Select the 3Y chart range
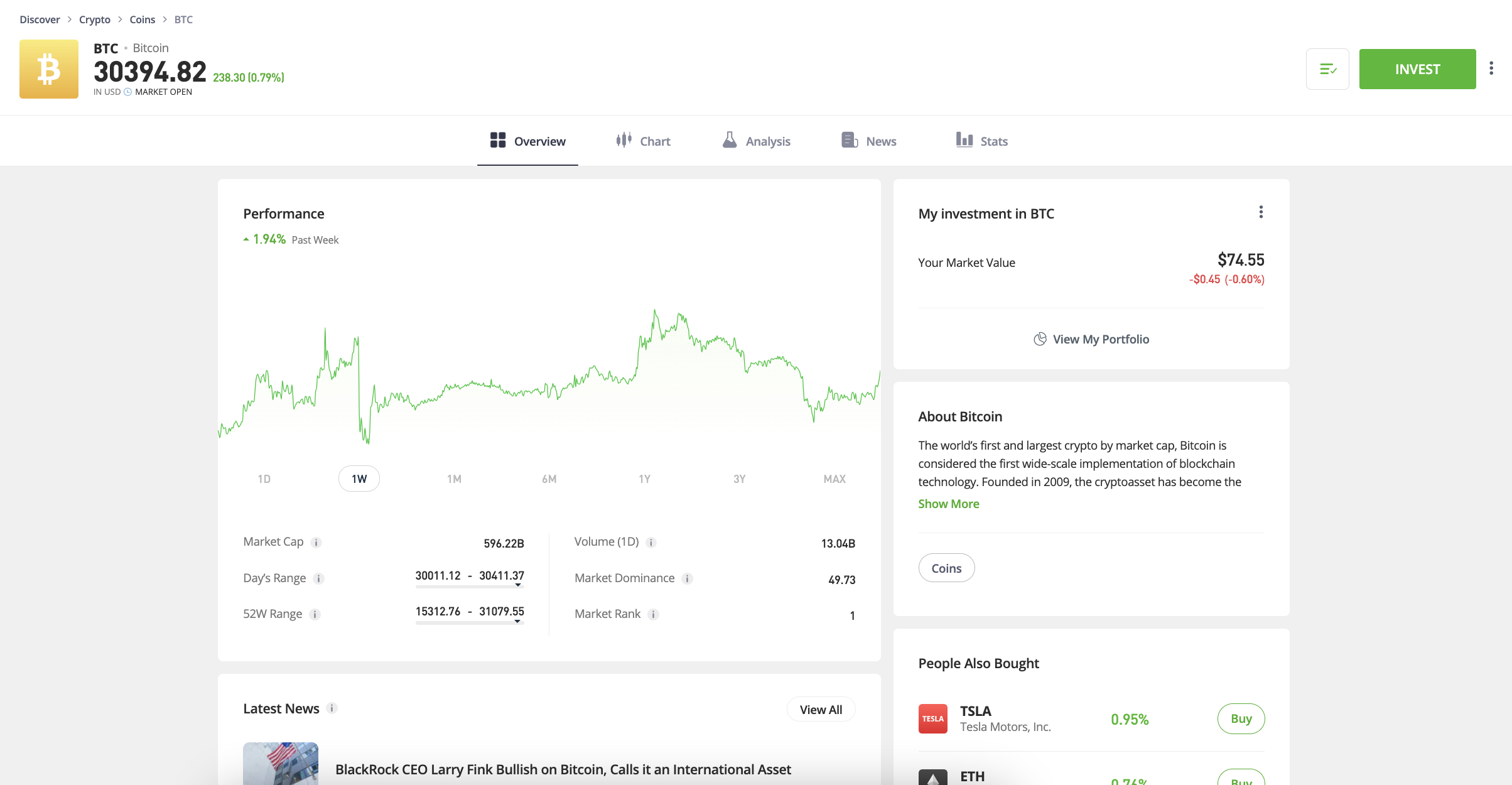The width and height of the screenshot is (1512, 785). pos(740,479)
